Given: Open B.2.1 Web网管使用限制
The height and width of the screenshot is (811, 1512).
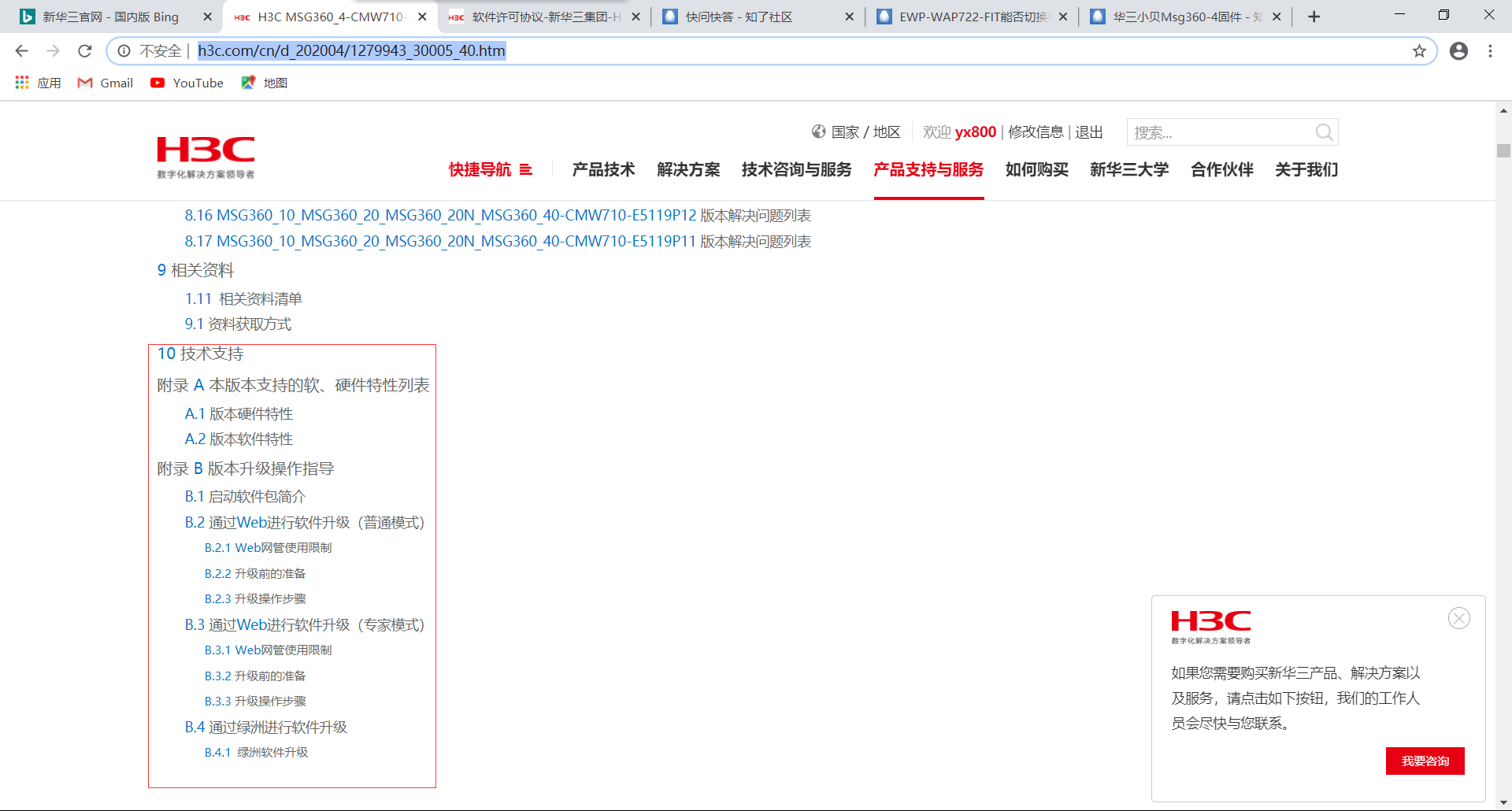Looking at the screenshot, I should click(x=268, y=548).
